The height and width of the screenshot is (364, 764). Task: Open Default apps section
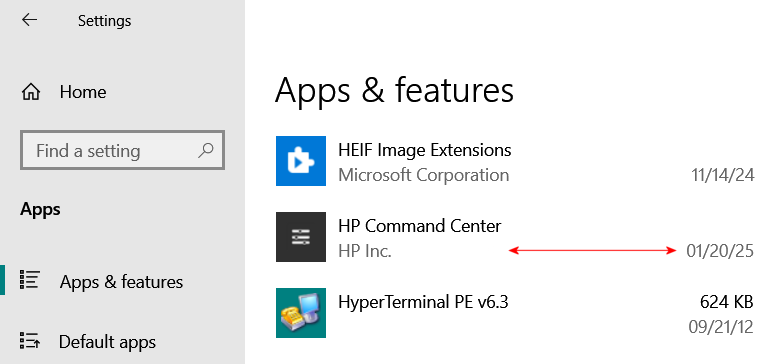click(x=107, y=342)
